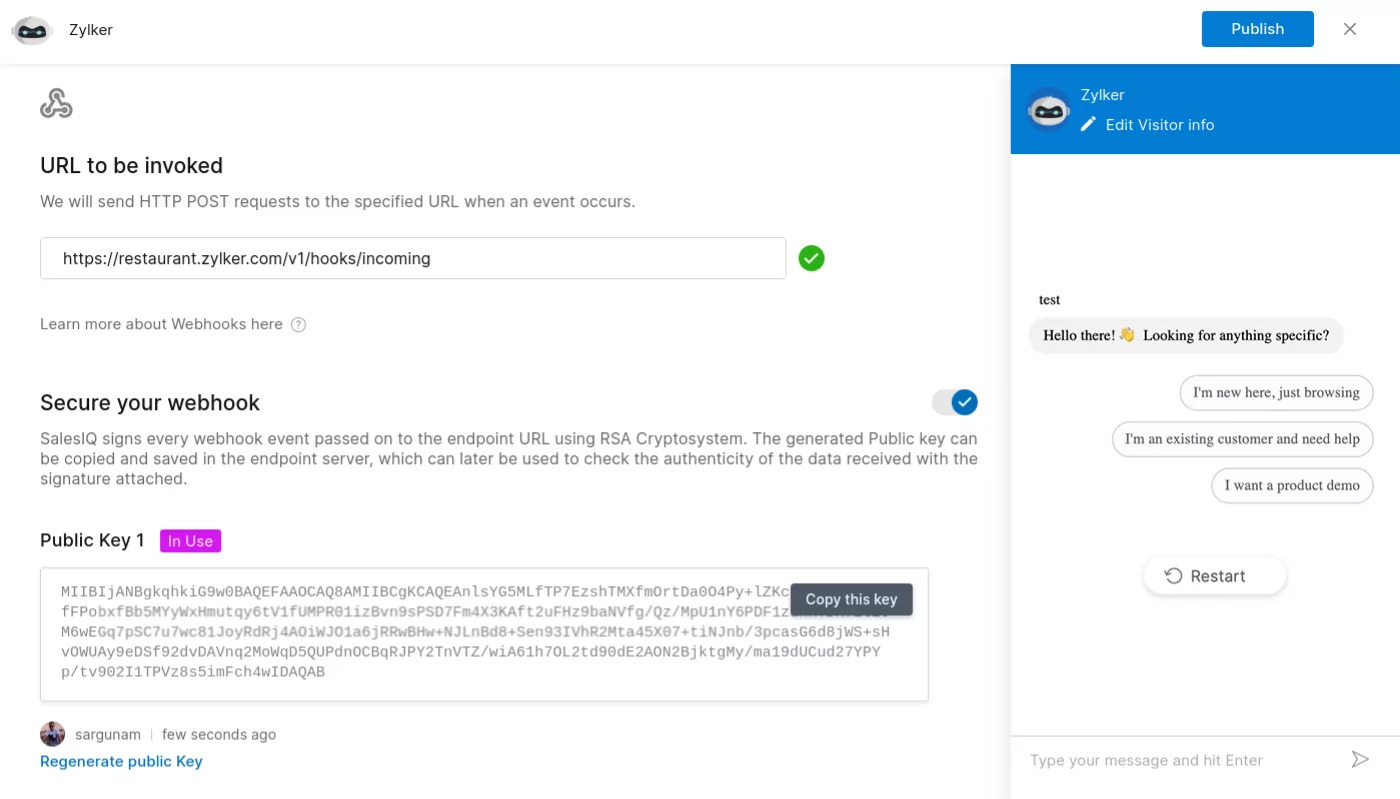Click the "Hello there!" bot message bubble
This screenshot has height=799, width=1400.
click(1186, 335)
